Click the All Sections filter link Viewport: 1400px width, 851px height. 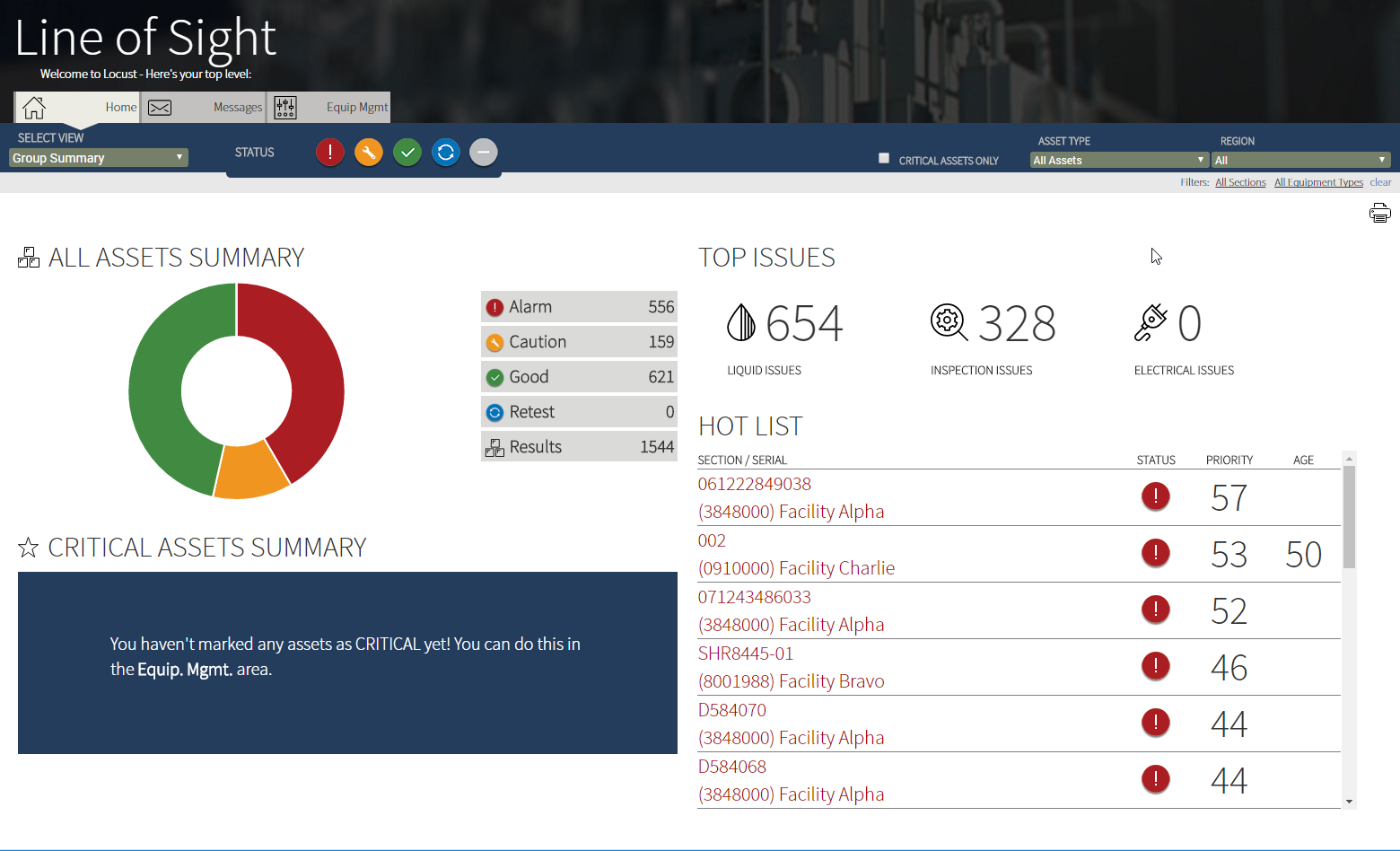click(1240, 181)
